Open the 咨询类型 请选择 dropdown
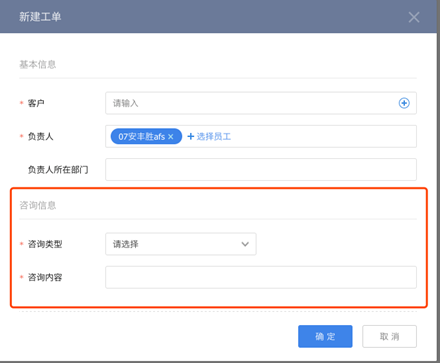Image resolution: width=440 pixels, height=363 pixels. pos(181,244)
